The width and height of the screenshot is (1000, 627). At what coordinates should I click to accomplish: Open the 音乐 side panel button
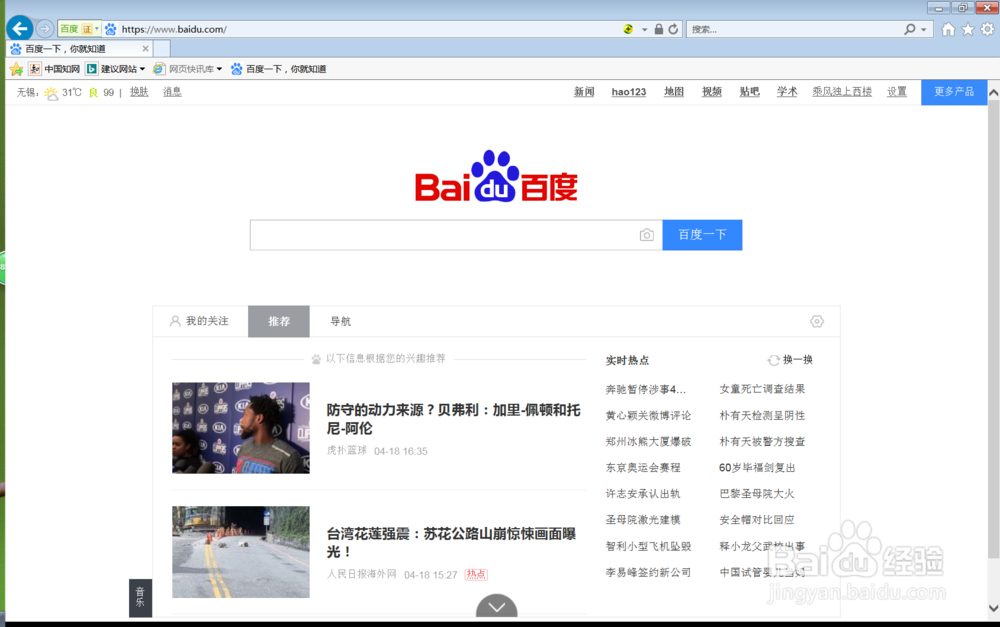[140, 598]
